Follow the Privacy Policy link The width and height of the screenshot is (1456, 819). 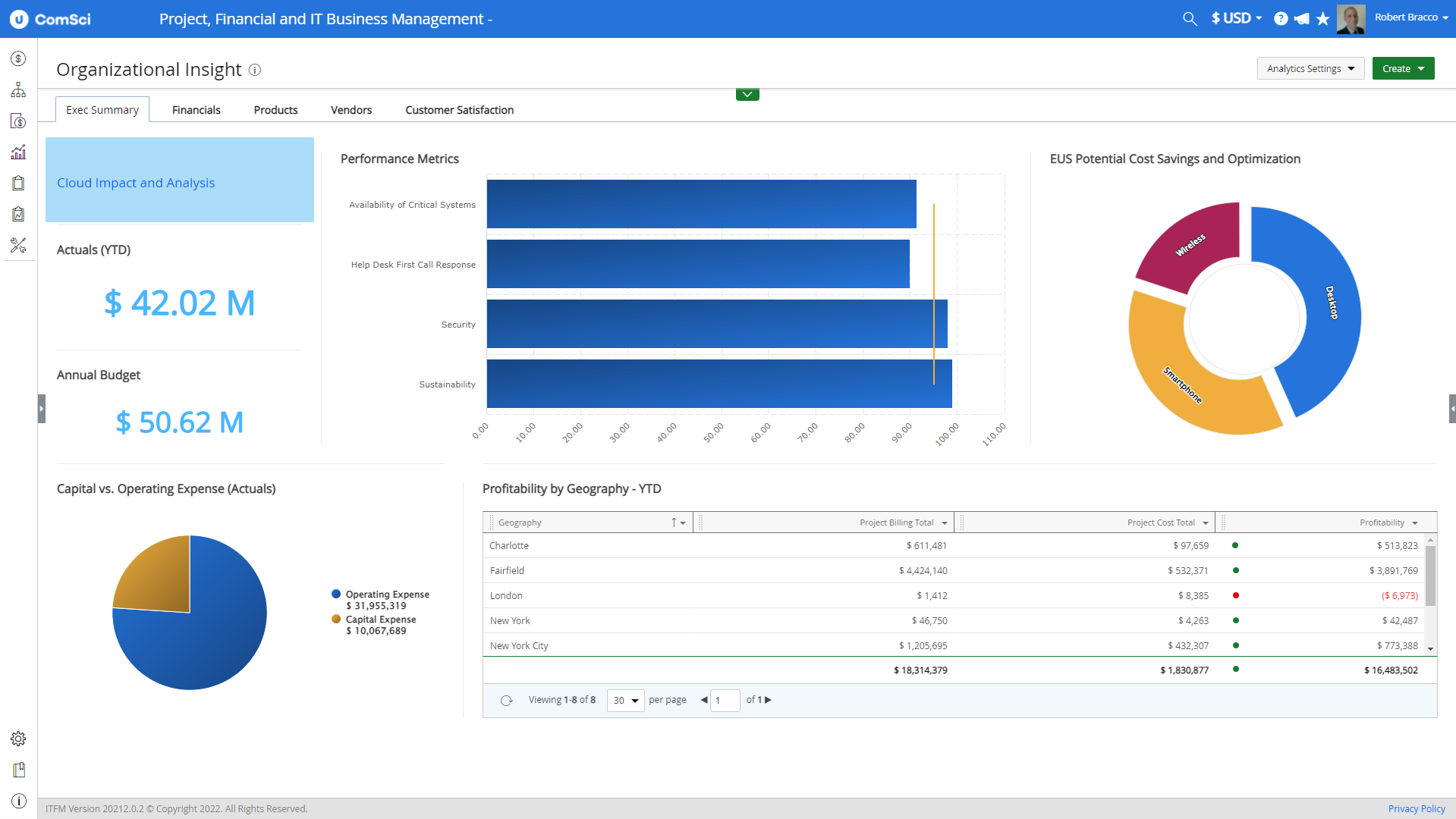tap(1416, 808)
